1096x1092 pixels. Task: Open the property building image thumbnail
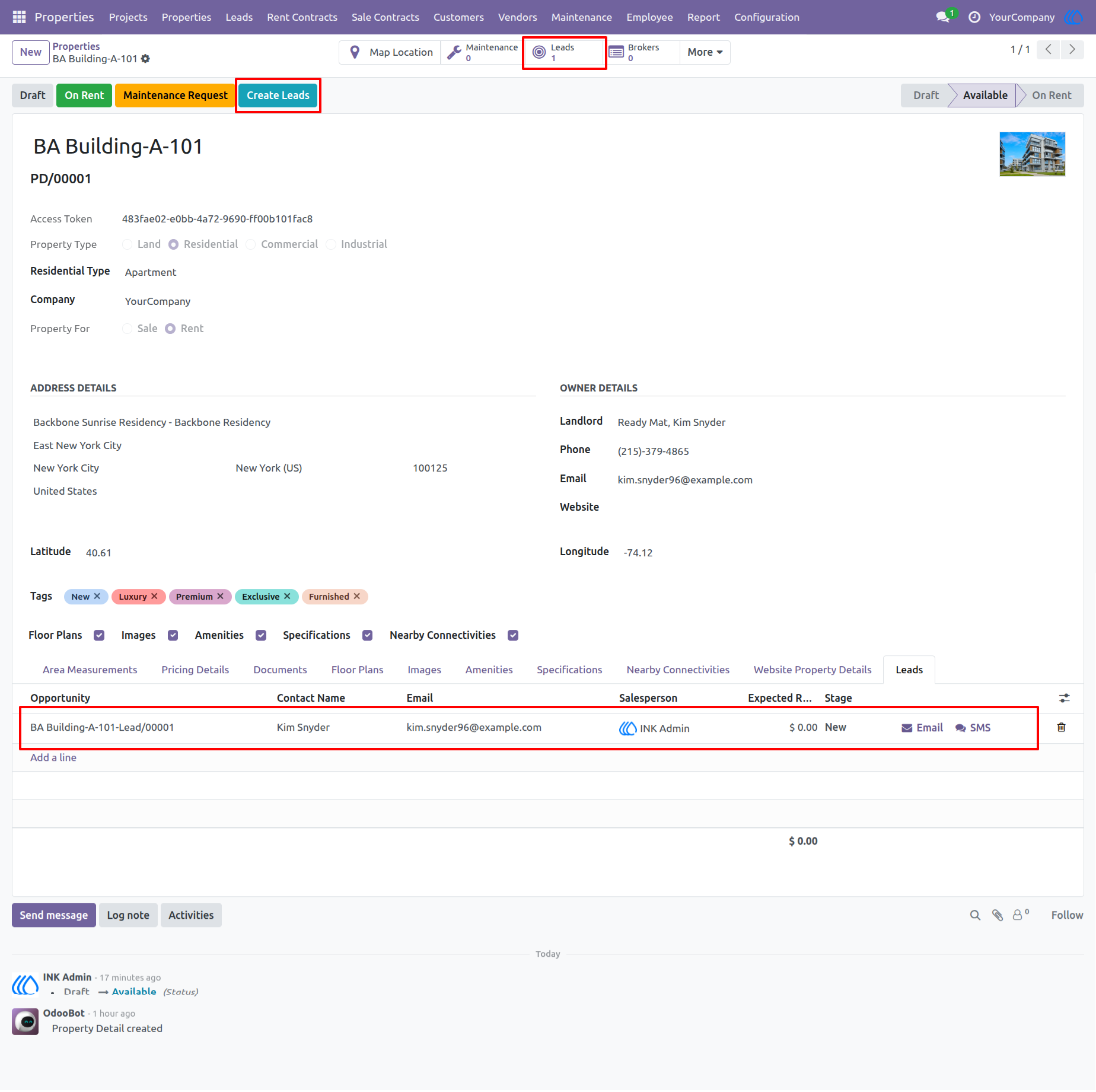coord(1032,154)
